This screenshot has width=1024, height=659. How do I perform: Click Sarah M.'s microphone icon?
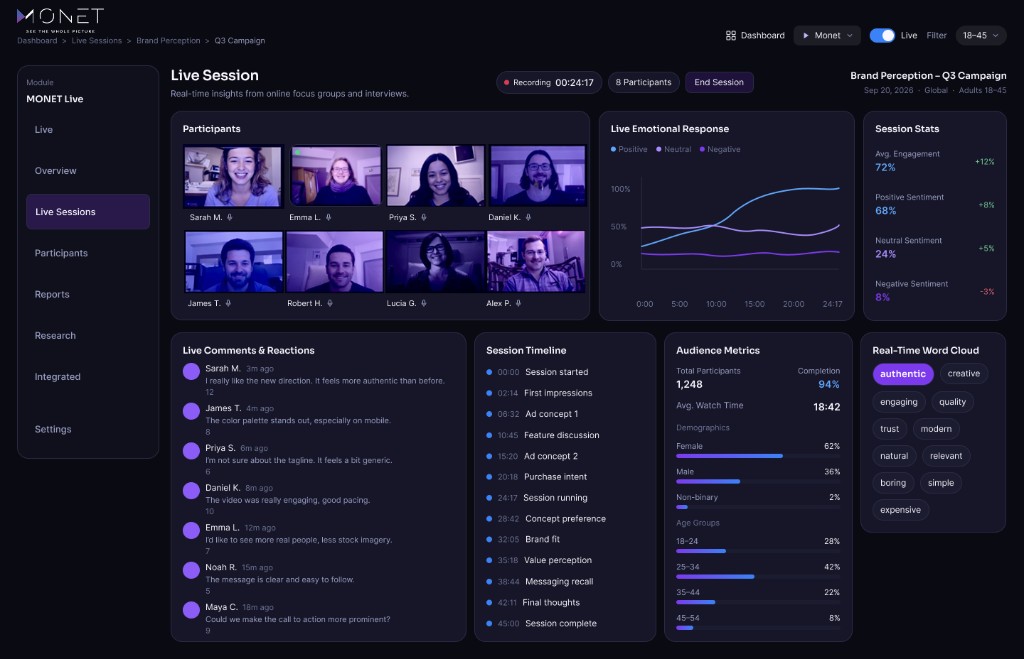(230, 217)
